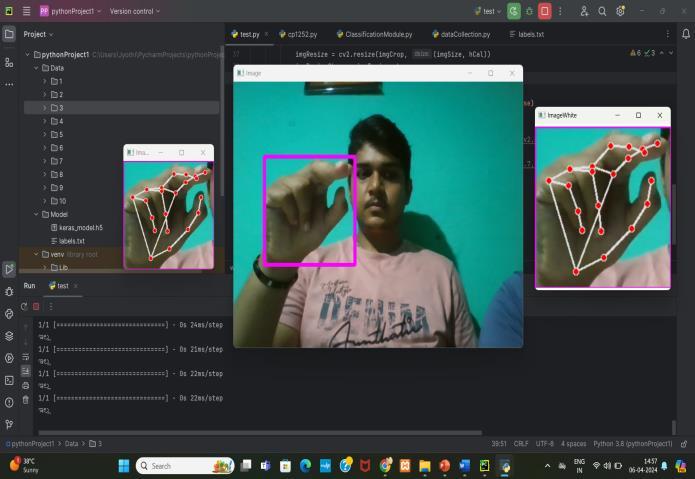The image size is (695, 479).
Task: Click Data breadcrumb in status bar
Action: [x=71, y=444]
